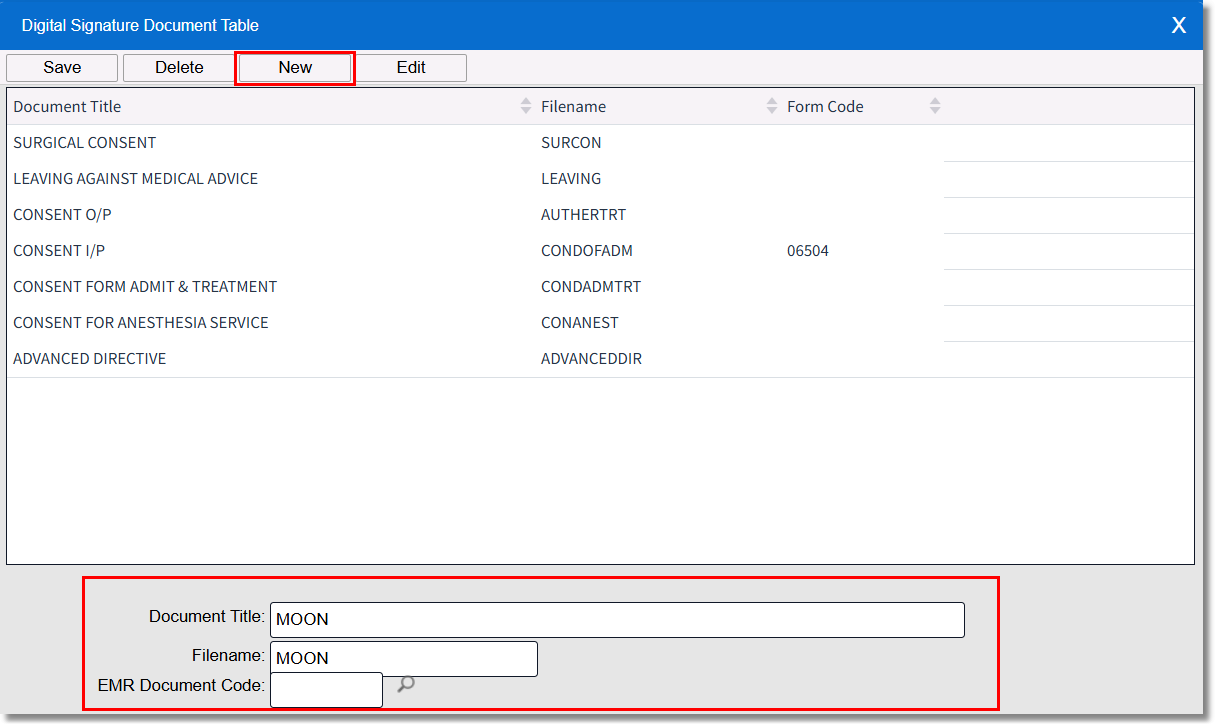Click the Edit button
Image resolution: width=1215 pixels, height=726 pixels.
[411, 68]
